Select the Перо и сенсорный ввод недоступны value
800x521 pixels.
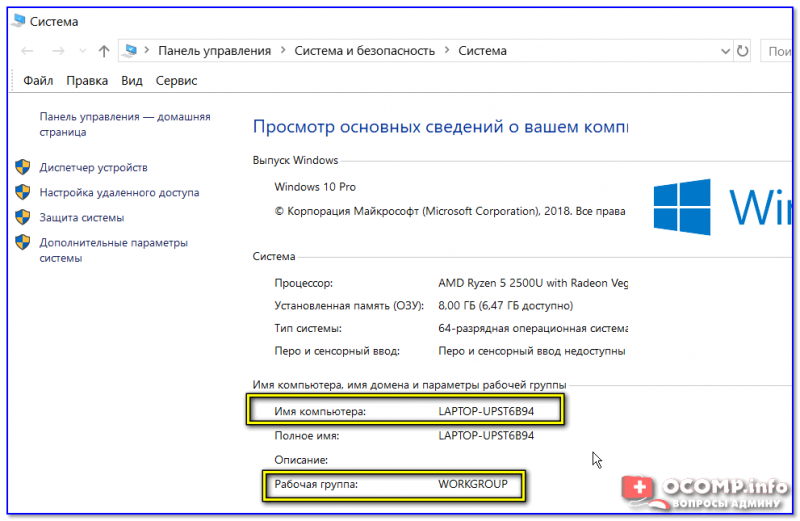(532, 351)
